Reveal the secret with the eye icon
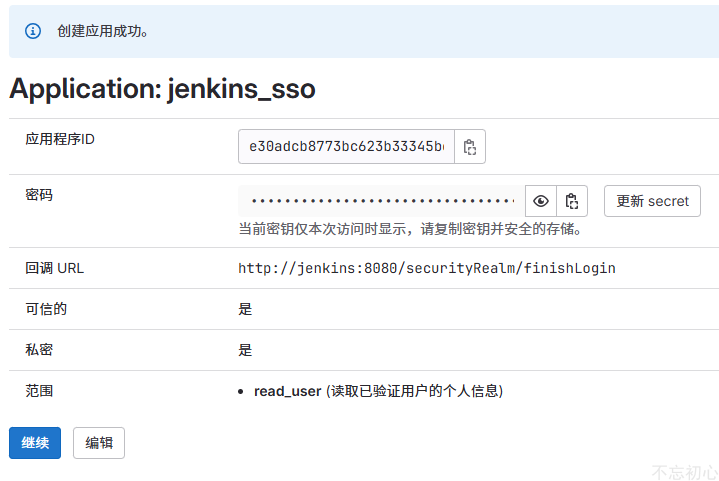Image resolution: width=719 pixels, height=481 pixels. 541,201
